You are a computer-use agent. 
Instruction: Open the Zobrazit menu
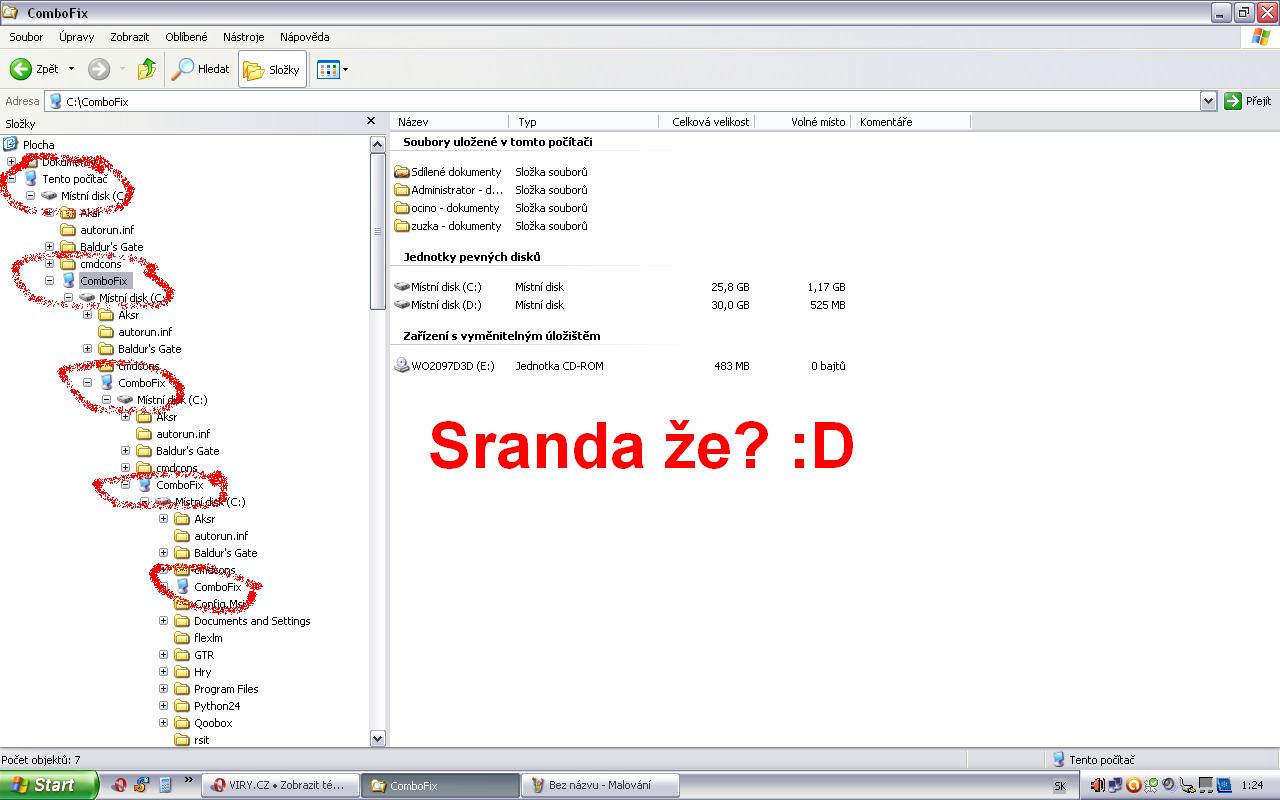130,37
